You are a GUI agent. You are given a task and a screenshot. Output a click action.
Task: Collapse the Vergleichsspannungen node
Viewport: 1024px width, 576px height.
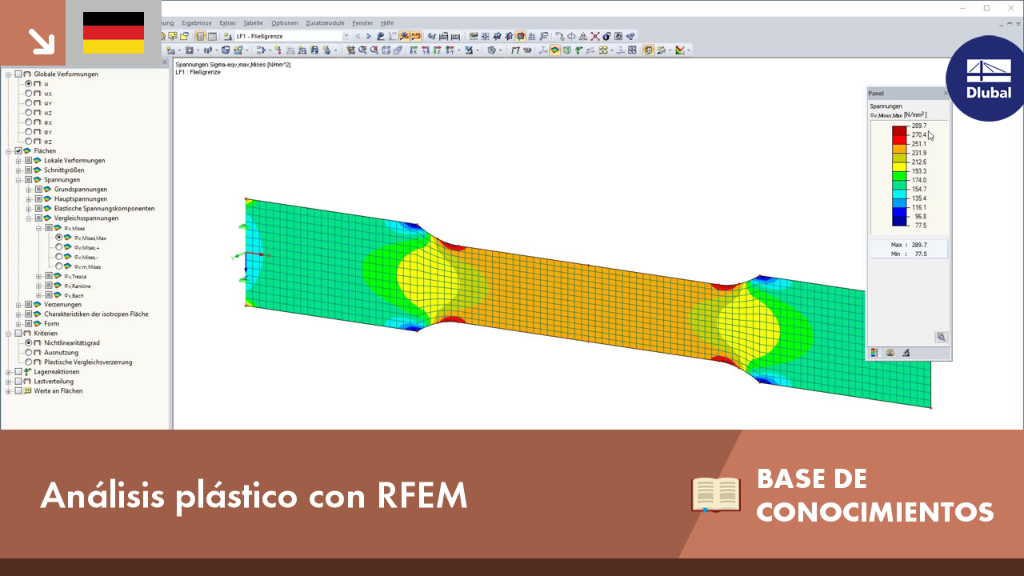[29, 218]
